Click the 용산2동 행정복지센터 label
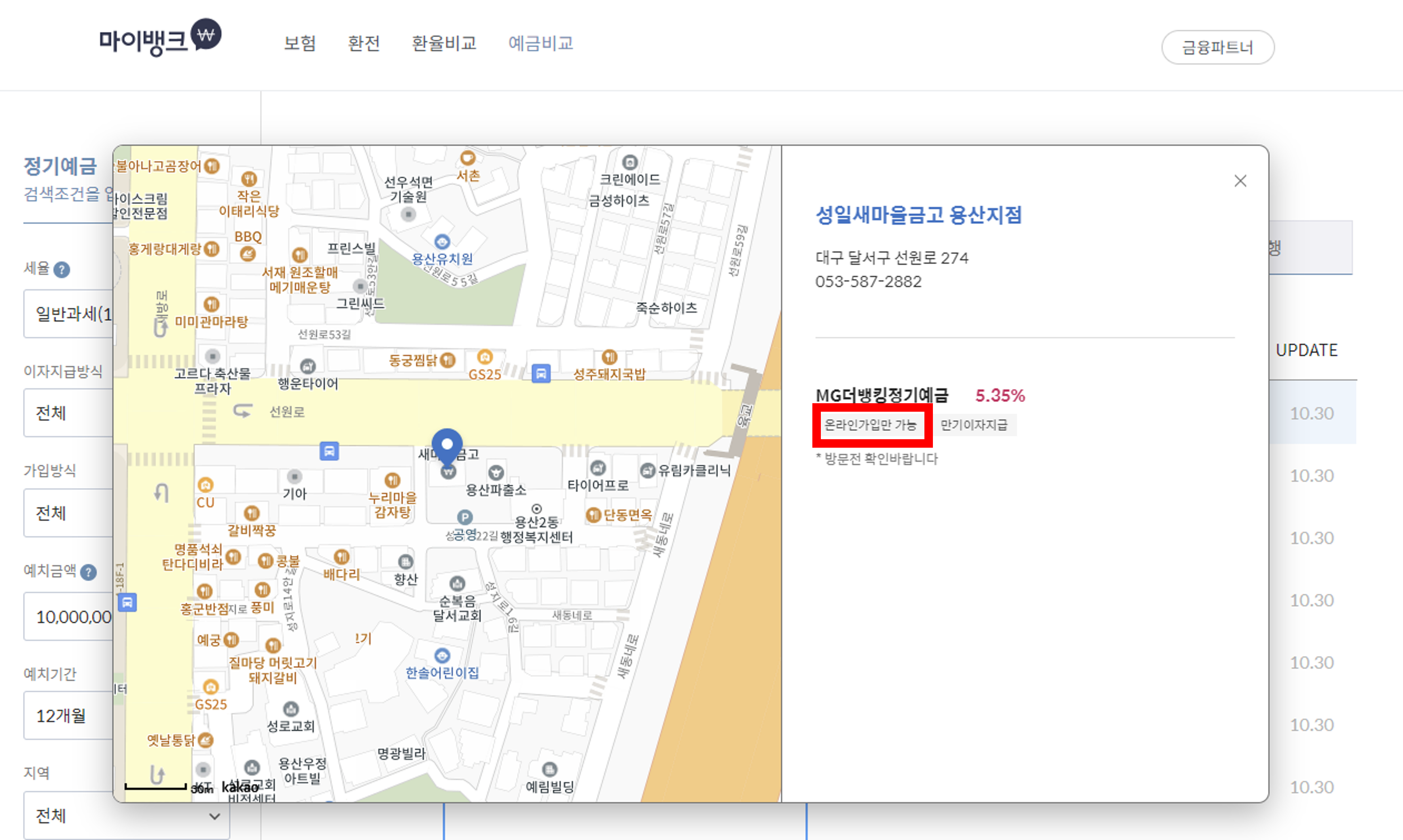The height and width of the screenshot is (840, 1403). pyautogui.click(x=536, y=529)
